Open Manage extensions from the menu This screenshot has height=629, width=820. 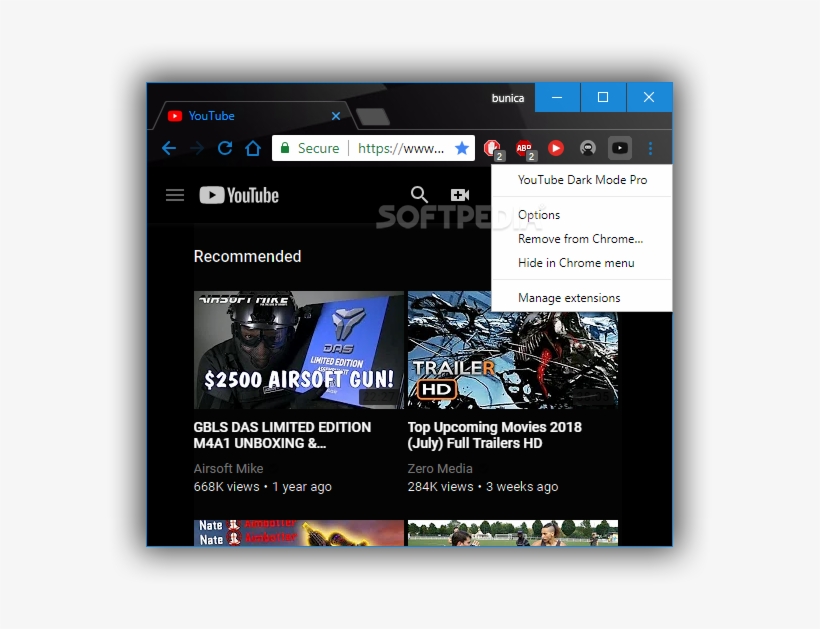tap(582, 298)
